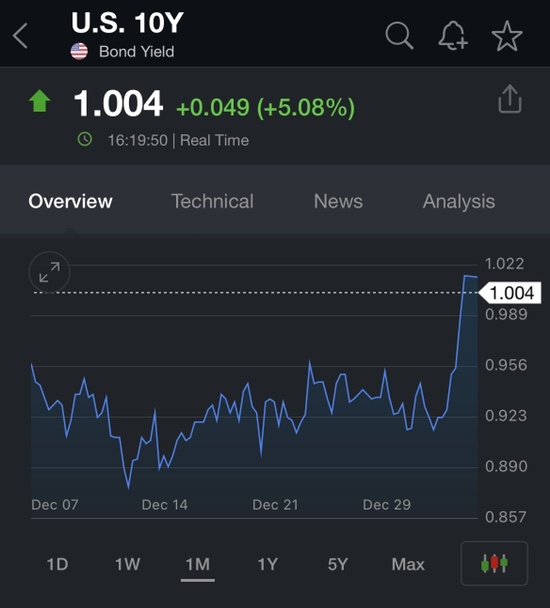Viewport: 550px width, 608px height.
Task: Expand chart to fullscreen
Action: click(49, 272)
